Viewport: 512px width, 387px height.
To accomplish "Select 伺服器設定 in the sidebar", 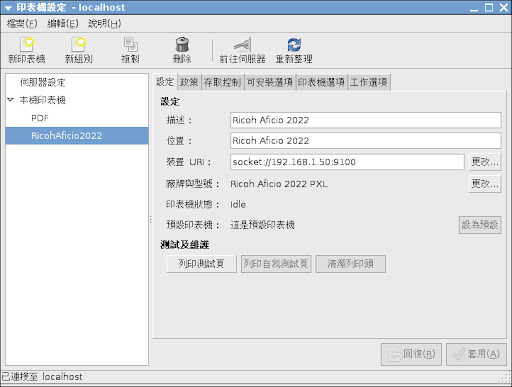I will [42, 82].
